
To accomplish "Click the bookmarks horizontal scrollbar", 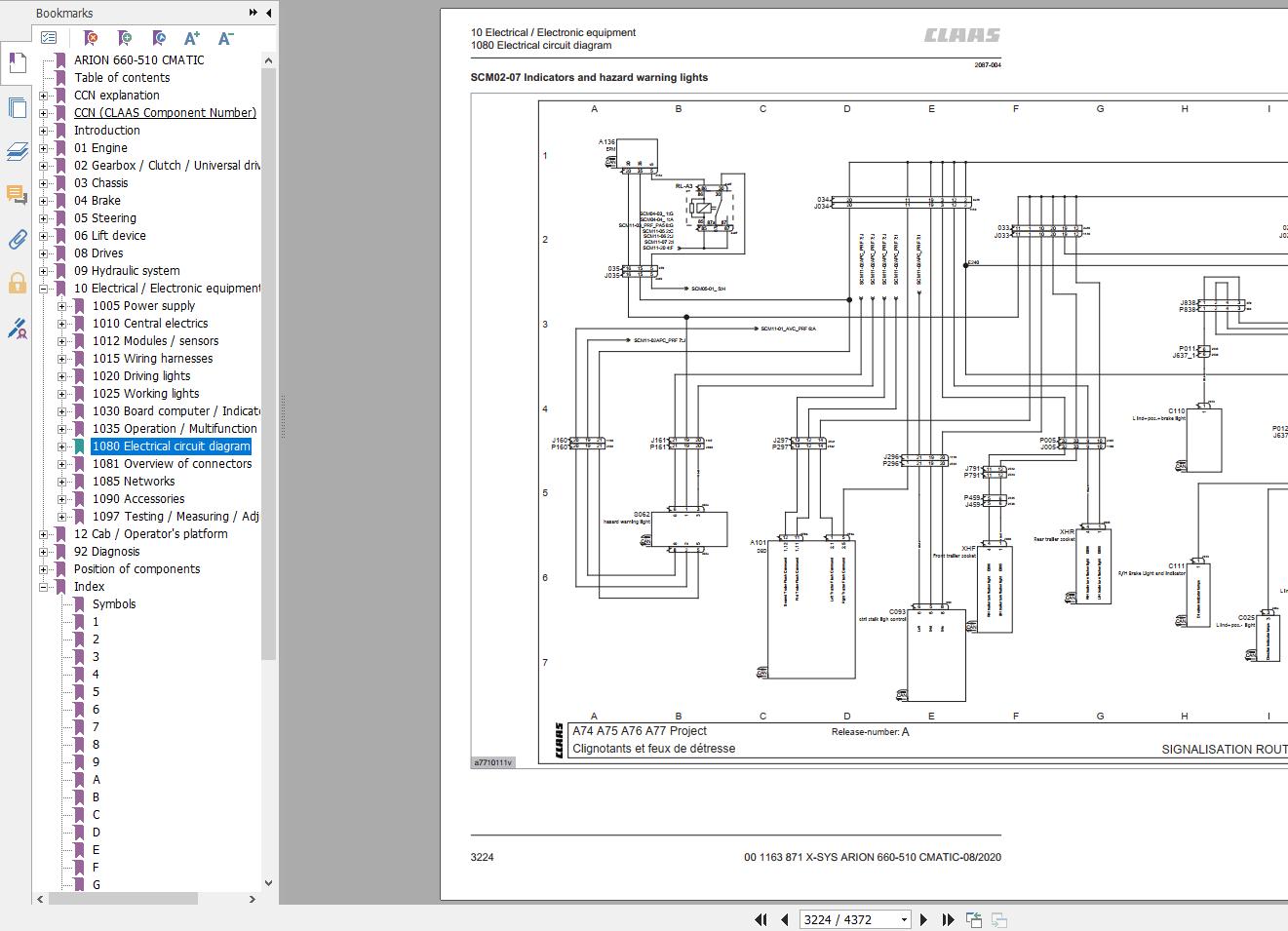I will pyautogui.click(x=122, y=899).
